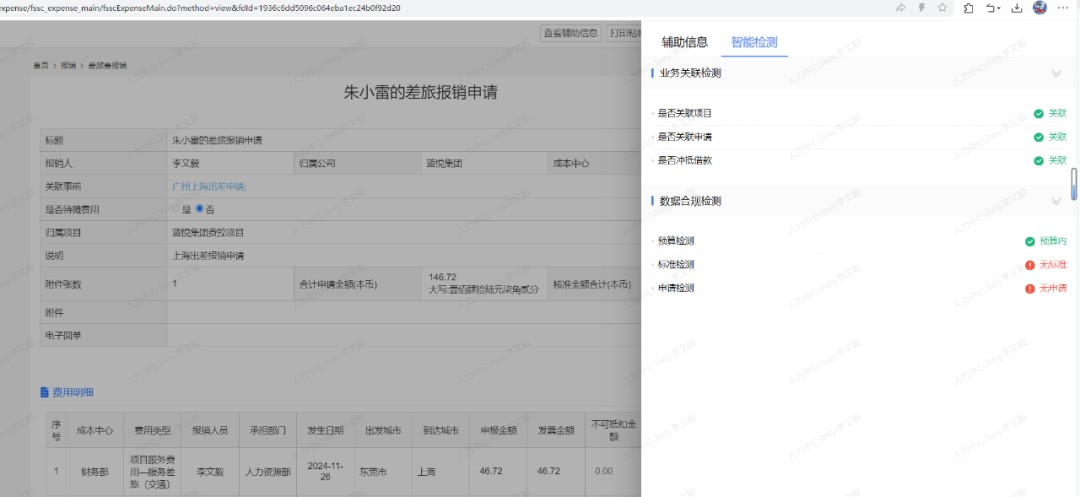Click the 业务关联检测 section header
This screenshot has width=1080, height=497.
690,73
